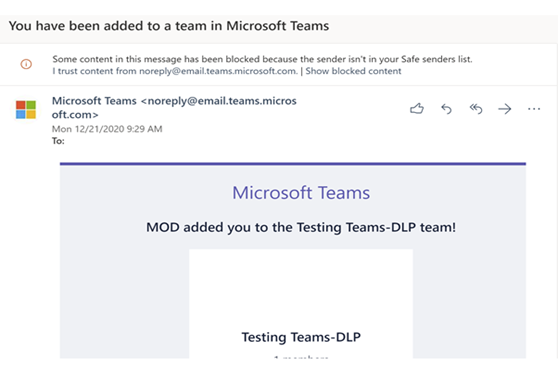The height and width of the screenshot is (388, 558).
Task: Show blocked content in the message
Action: click(x=353, y=71)
